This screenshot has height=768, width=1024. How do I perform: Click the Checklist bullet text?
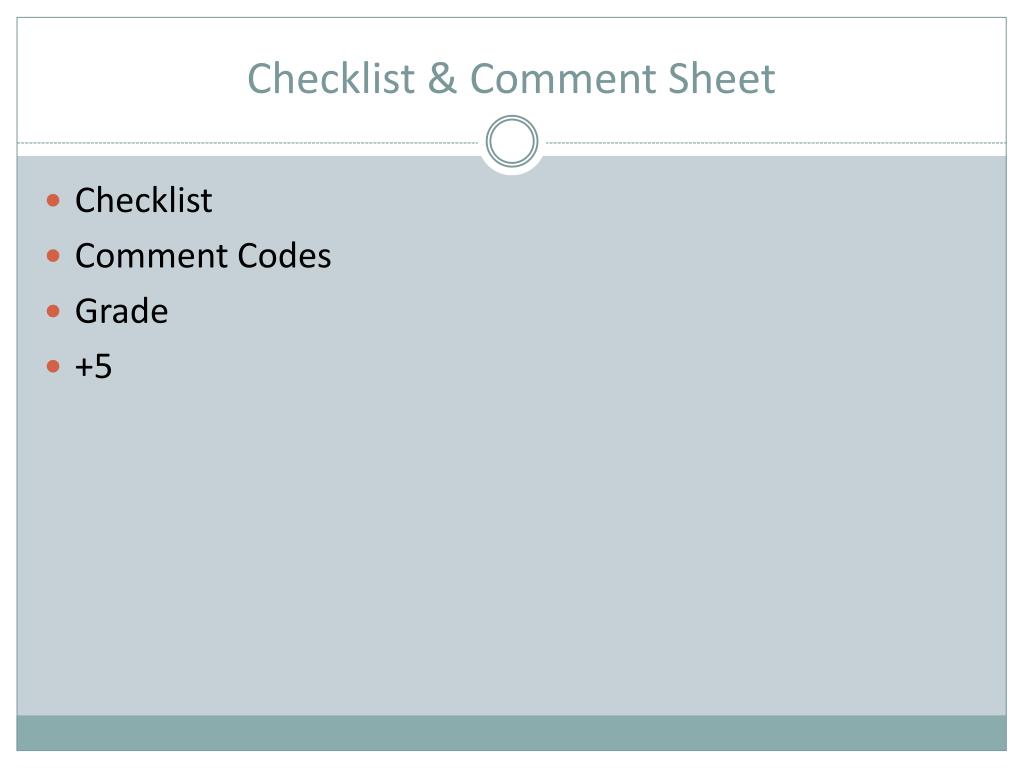pyautogui.click(x=144, y=200)
